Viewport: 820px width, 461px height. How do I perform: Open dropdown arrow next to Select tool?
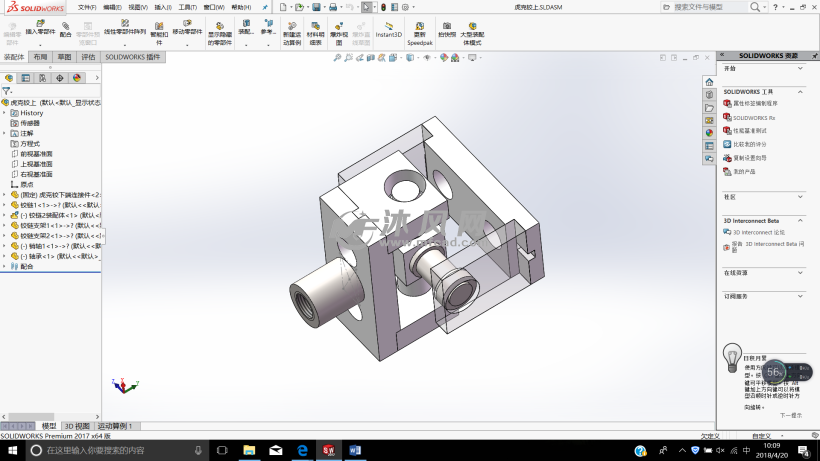pyautogui.click(x=374, y=7)
